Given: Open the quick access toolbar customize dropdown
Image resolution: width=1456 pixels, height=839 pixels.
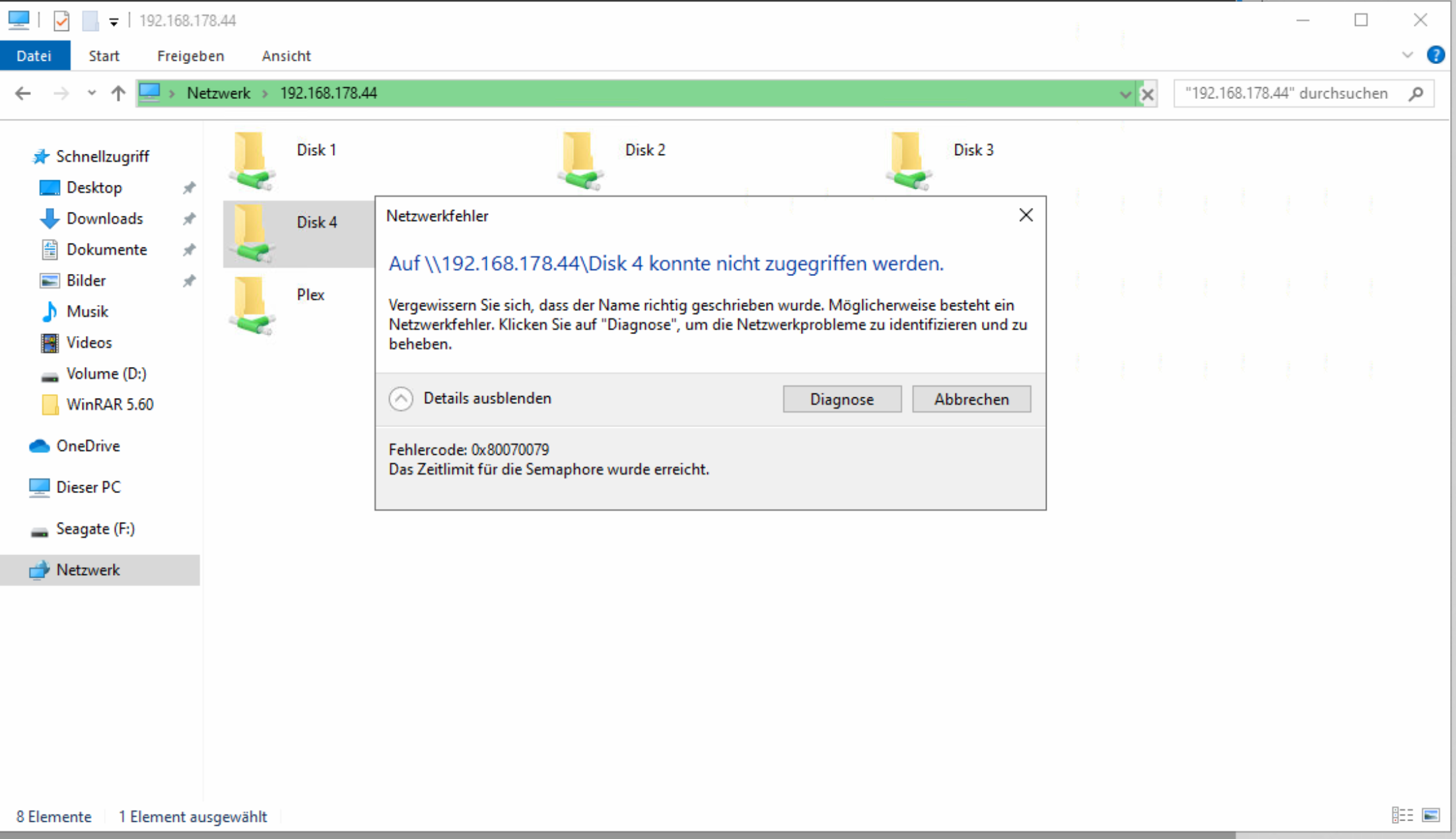Looking at the screenshot, I should coord(114,22).
